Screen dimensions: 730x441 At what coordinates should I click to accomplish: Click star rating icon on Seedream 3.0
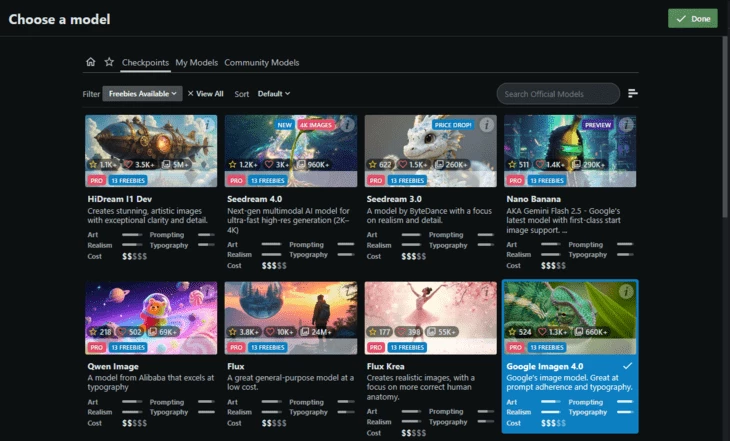pos(372,165)
